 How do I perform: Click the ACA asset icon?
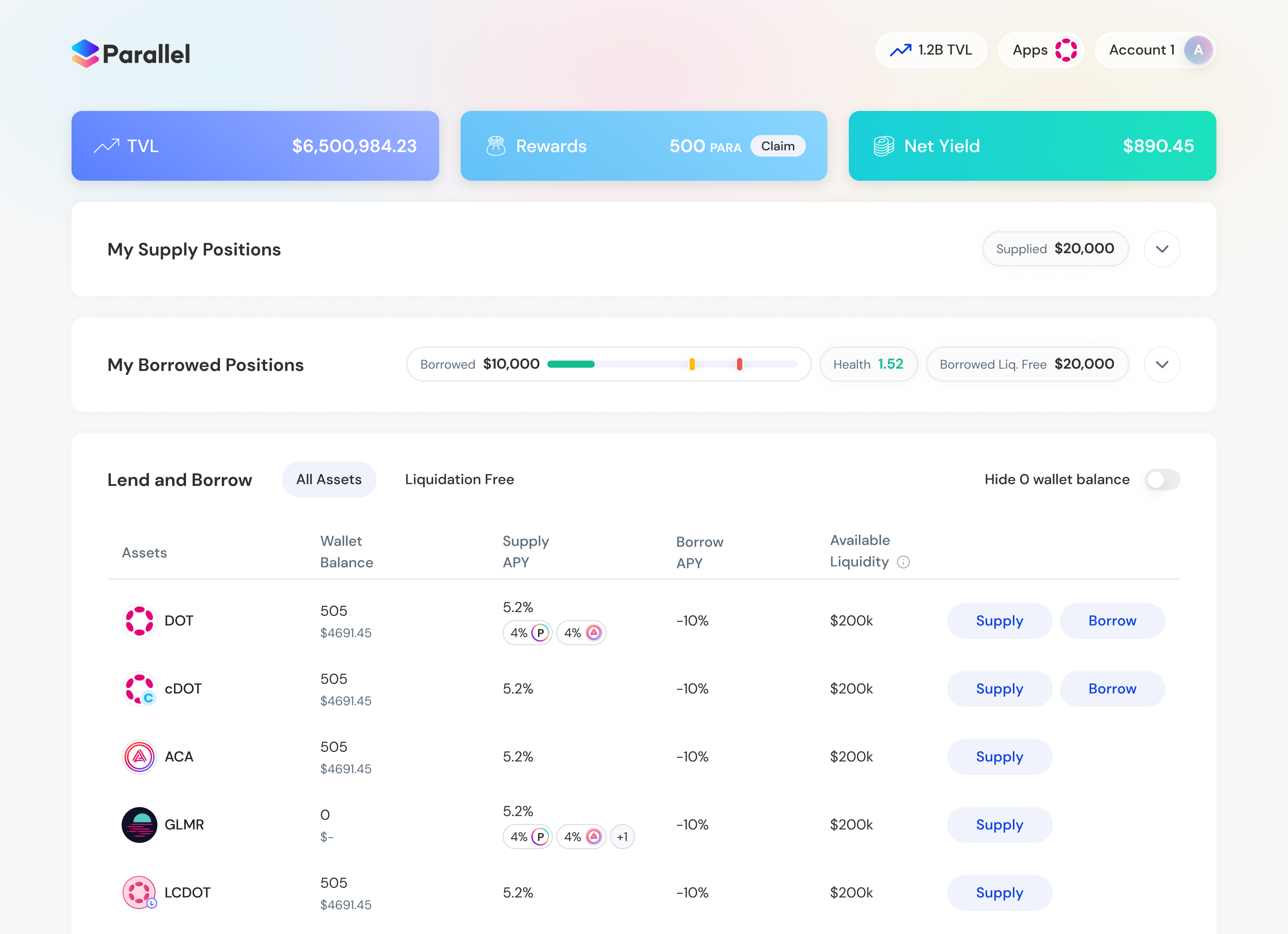[x=139, y=756]
